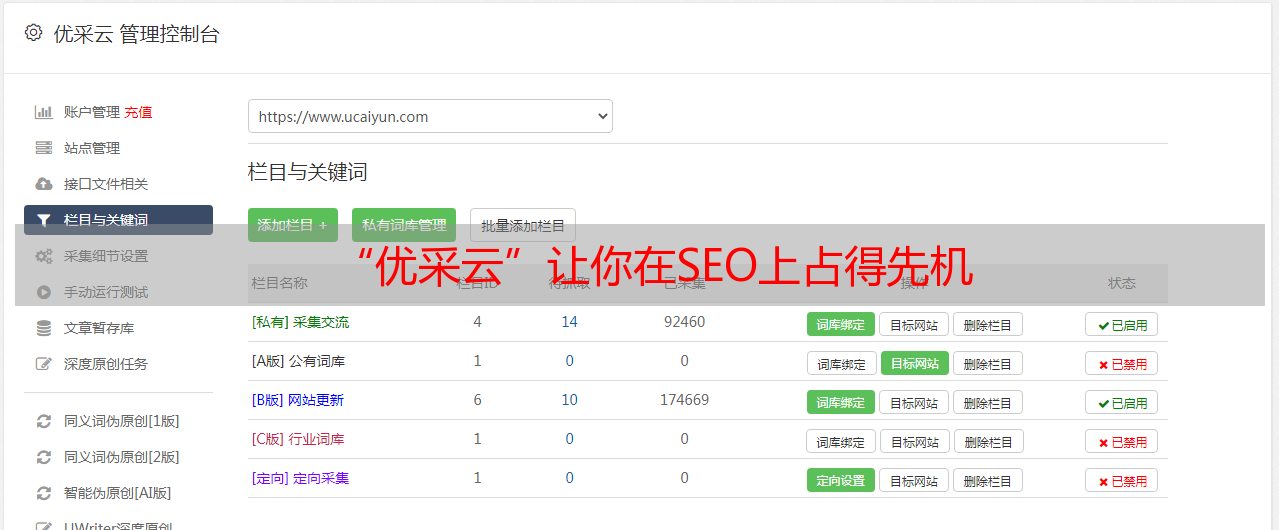Click 词库绑定 for 网站更新 row
Viewport: 1279px width, 530px height.
point(841,402)
